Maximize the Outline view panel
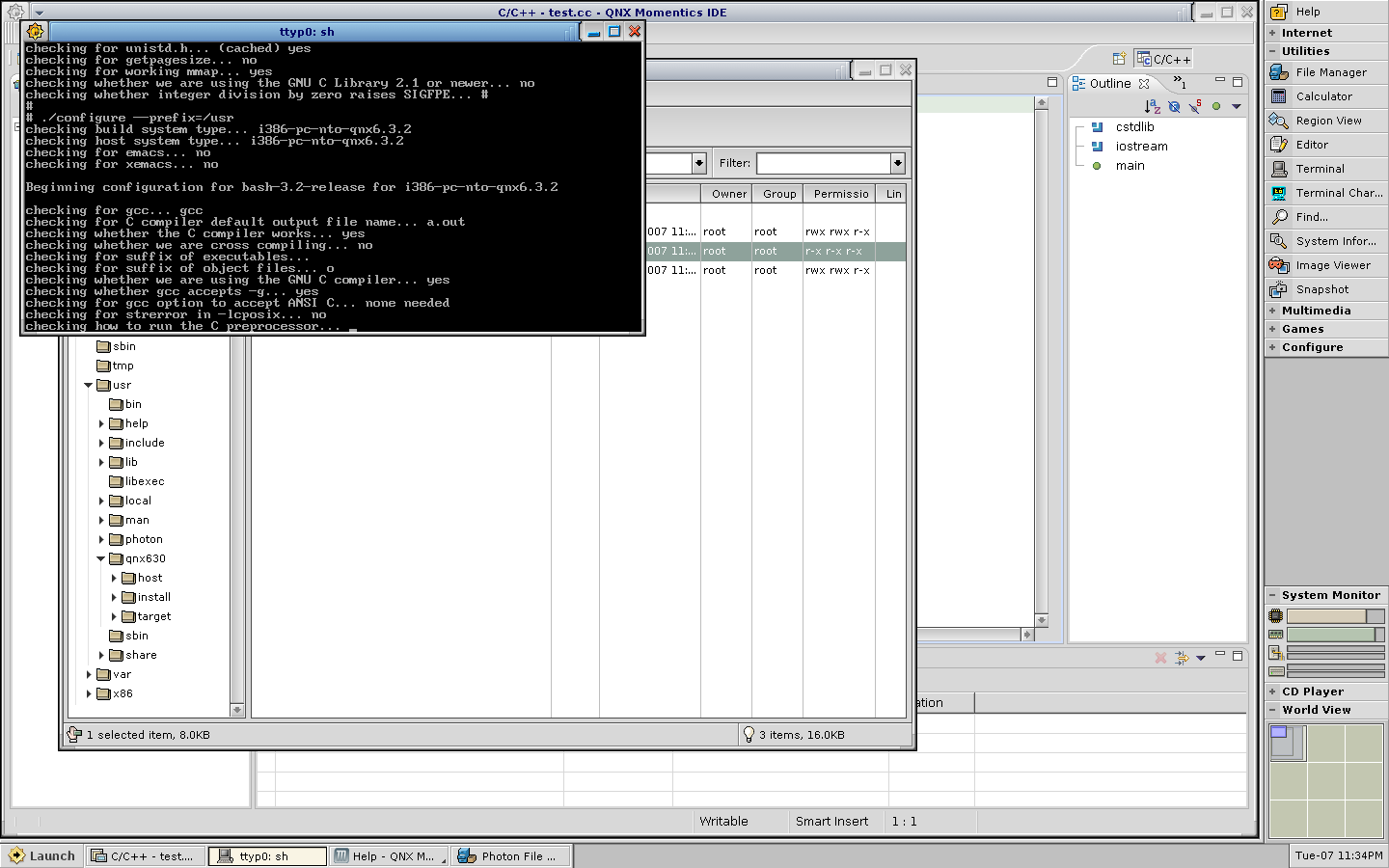 point(1238,82)
